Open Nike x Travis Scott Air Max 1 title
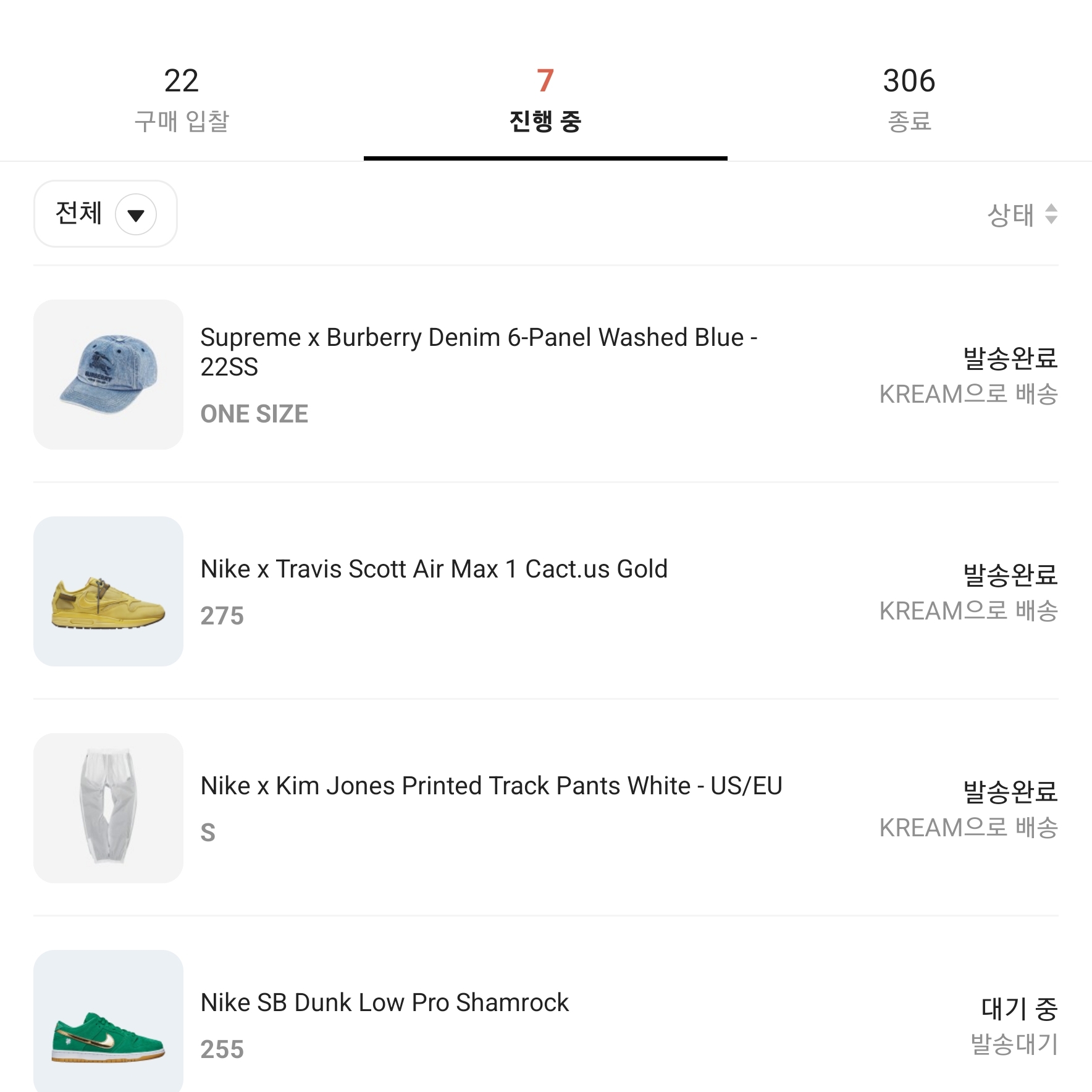 (434, 569)
